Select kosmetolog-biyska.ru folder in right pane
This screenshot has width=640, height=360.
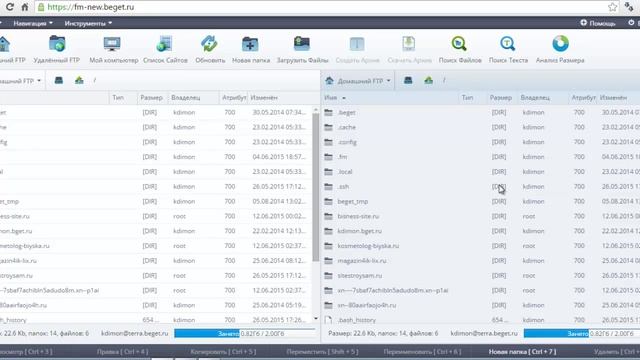(x=368, y=246)
